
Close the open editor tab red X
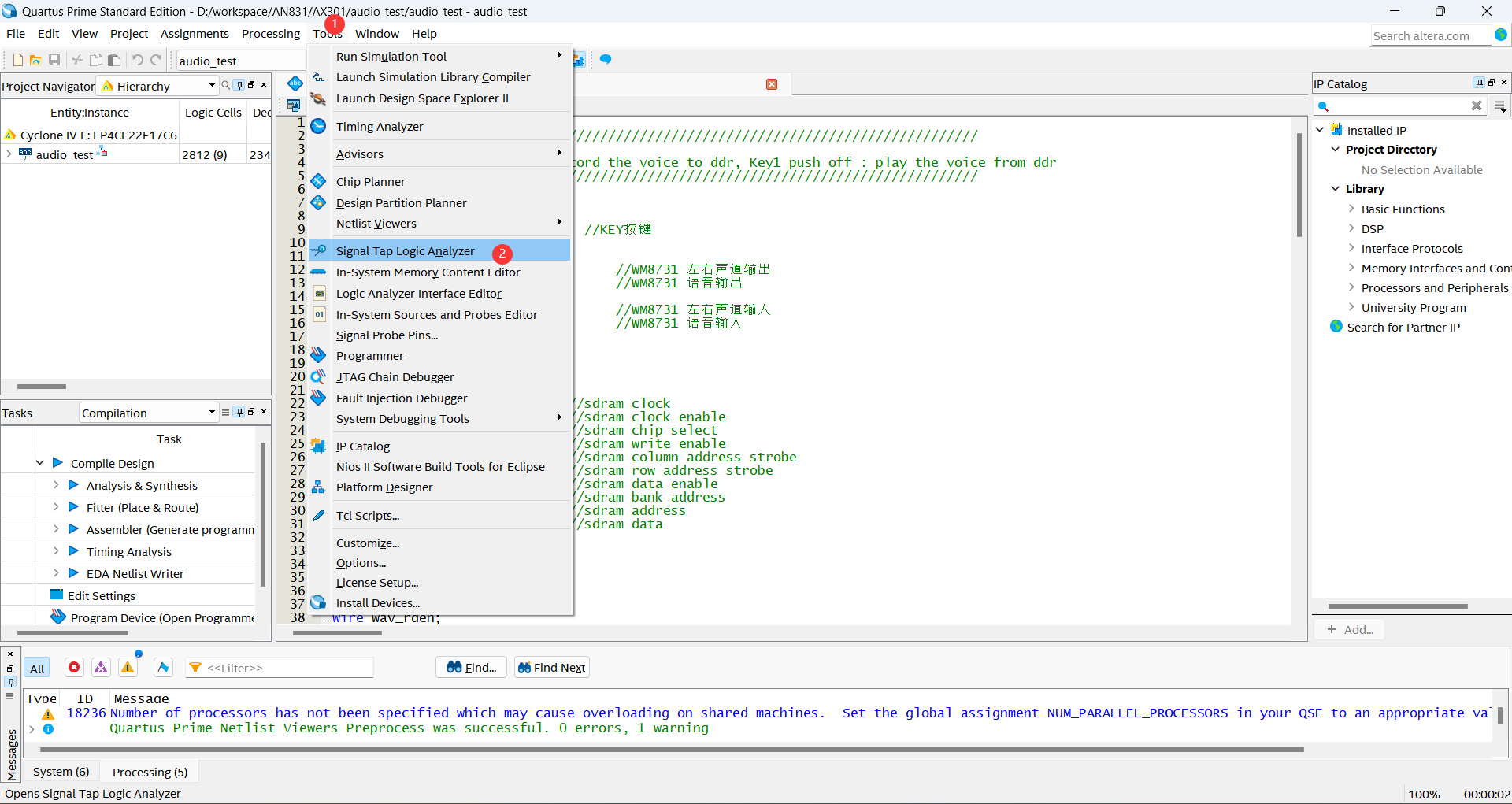[x=772, y=84]
